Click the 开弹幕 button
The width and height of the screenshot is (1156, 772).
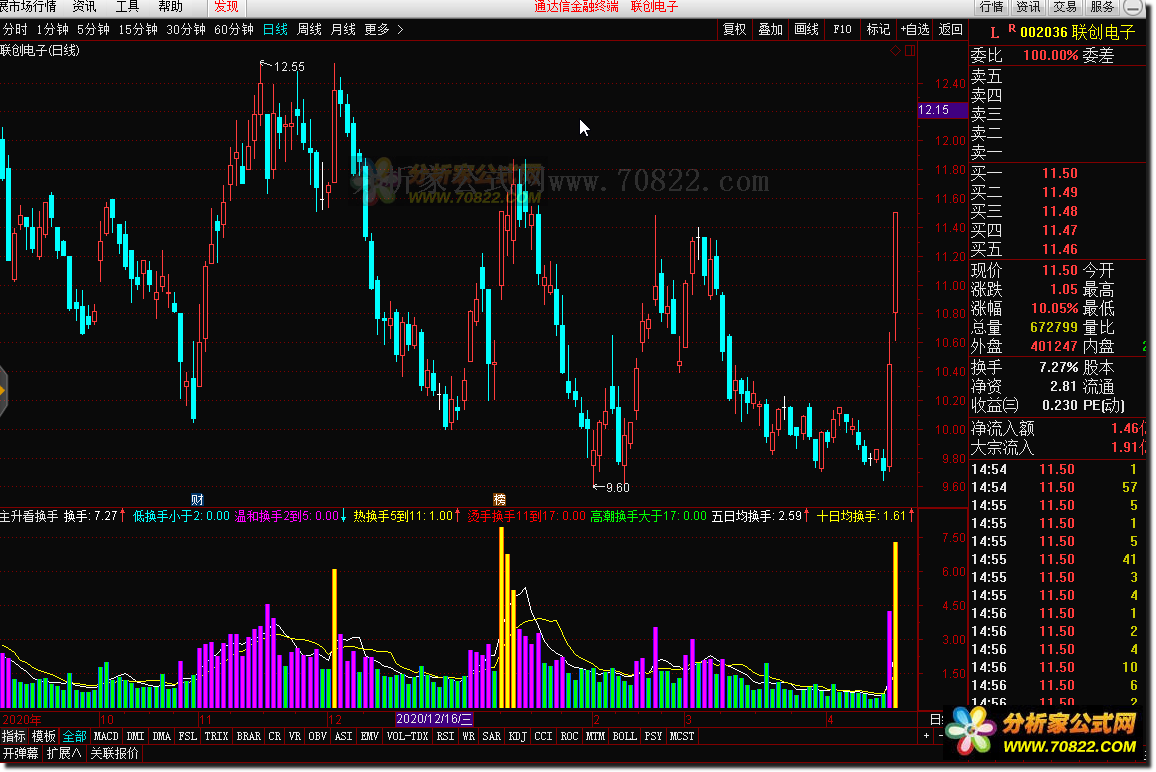coord(21,754)
